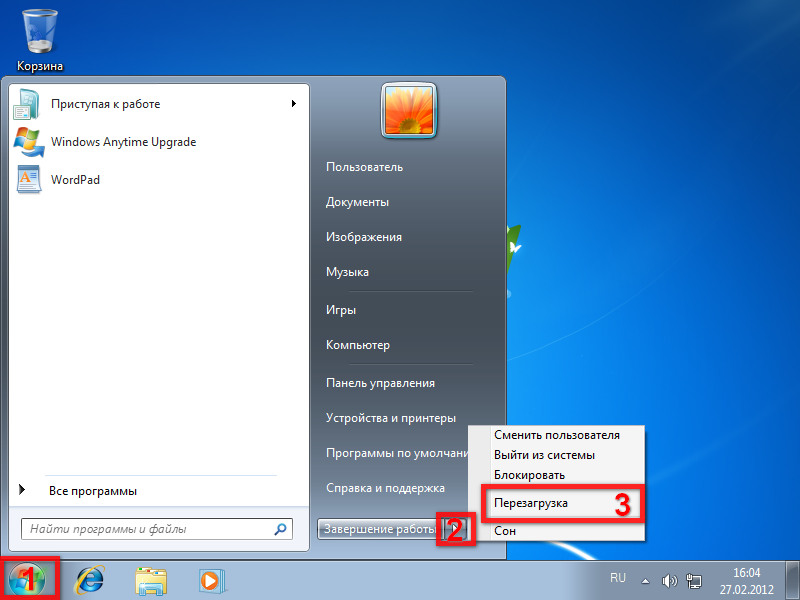This screenshot has height=600, width=800.
Task: Open Панель управления link
Action: [x=380, y=383]
